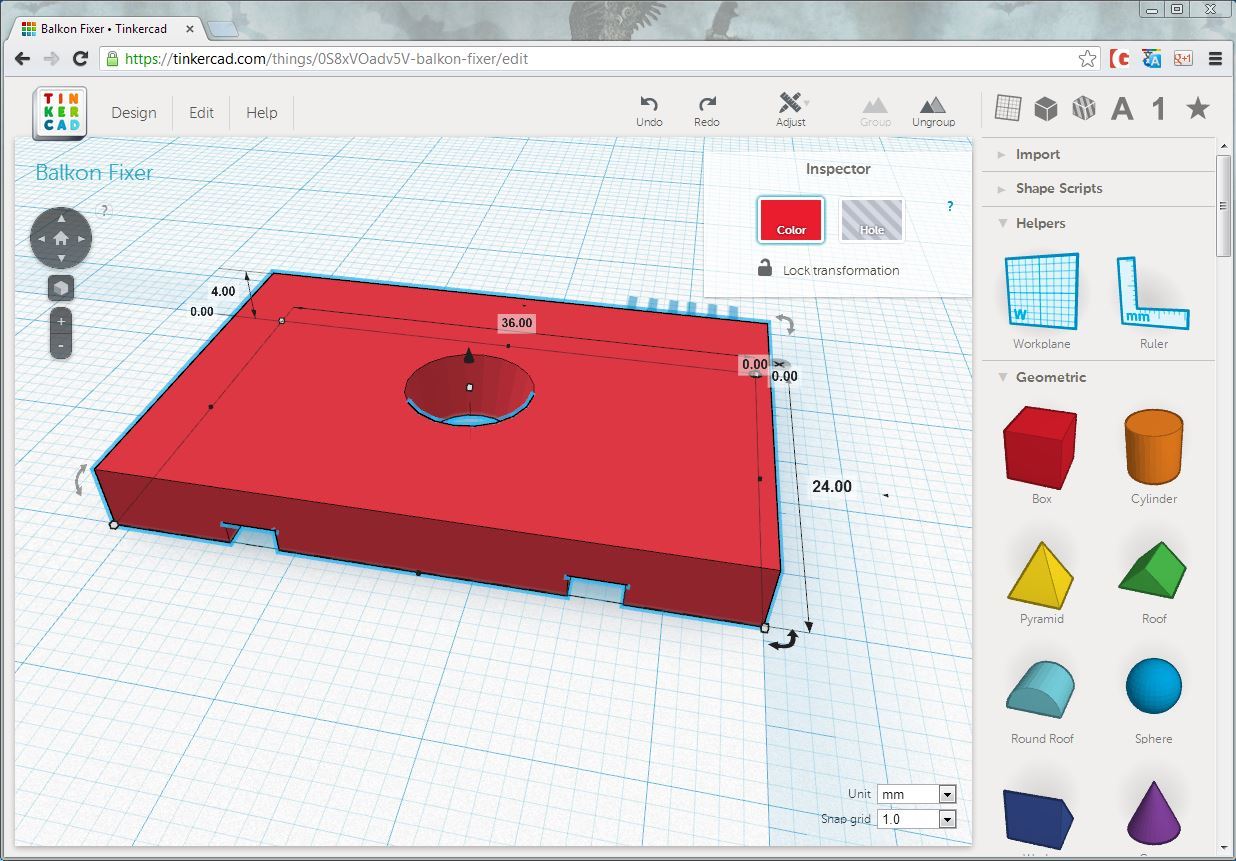Zoom in with the plus button

(61, 322)
